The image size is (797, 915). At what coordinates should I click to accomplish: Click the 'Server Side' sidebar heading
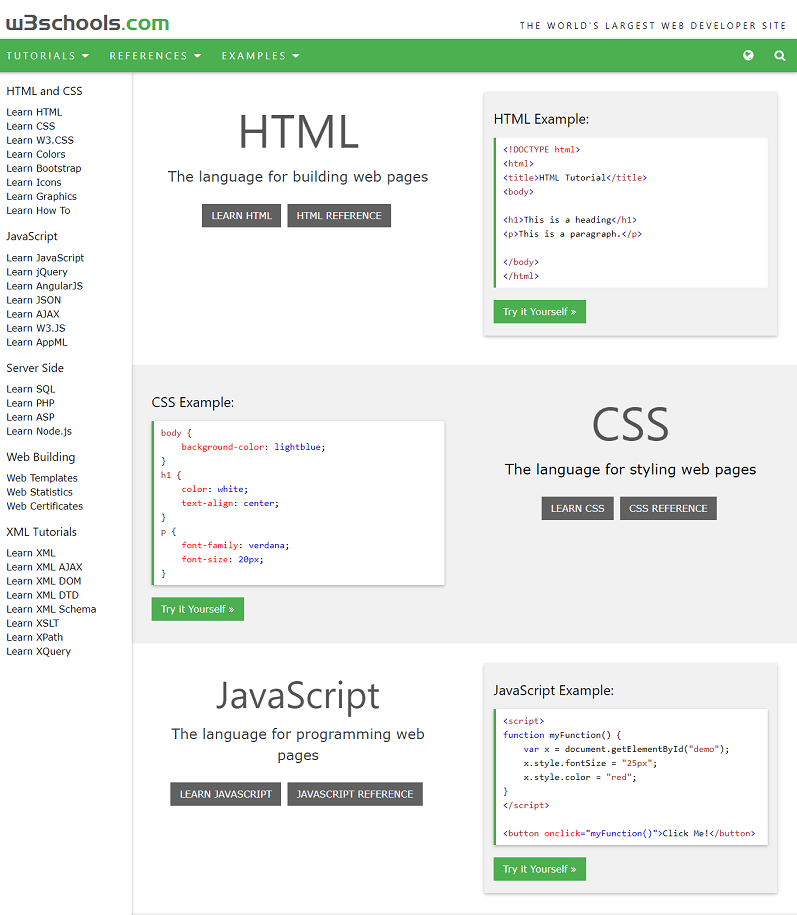tap(35, 368)
